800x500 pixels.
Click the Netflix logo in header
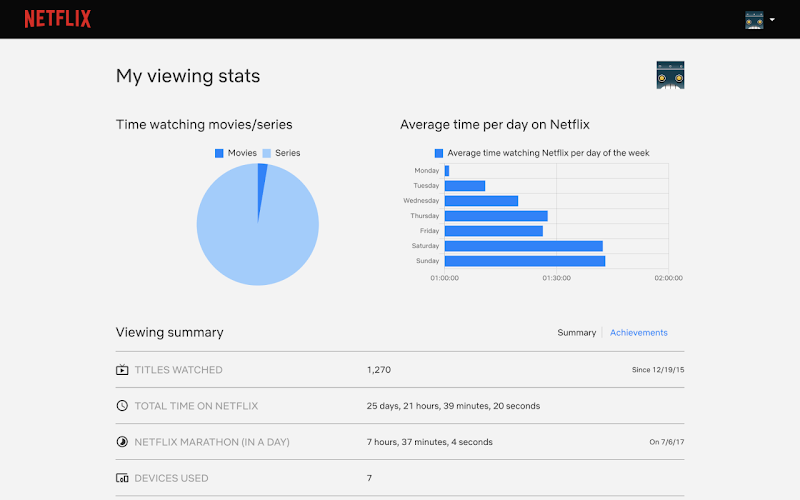[58, 19]
